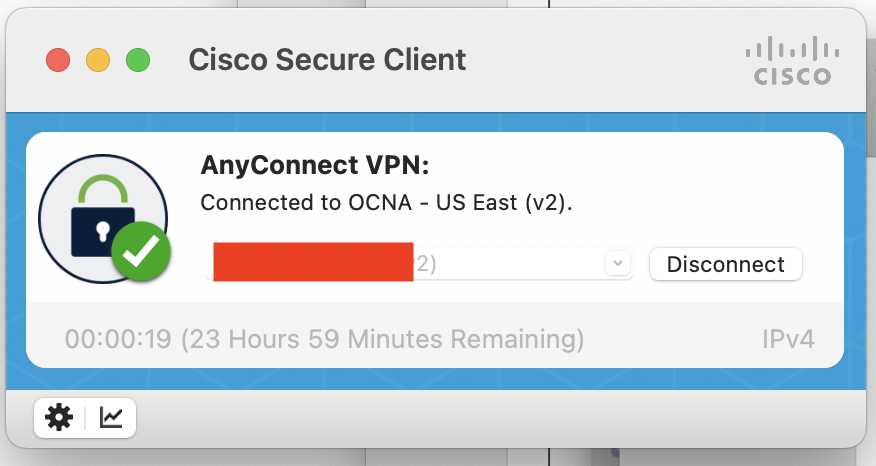Maximize window with the green button
The width and height of the screenshot is (876, 466).
point(138,60)
